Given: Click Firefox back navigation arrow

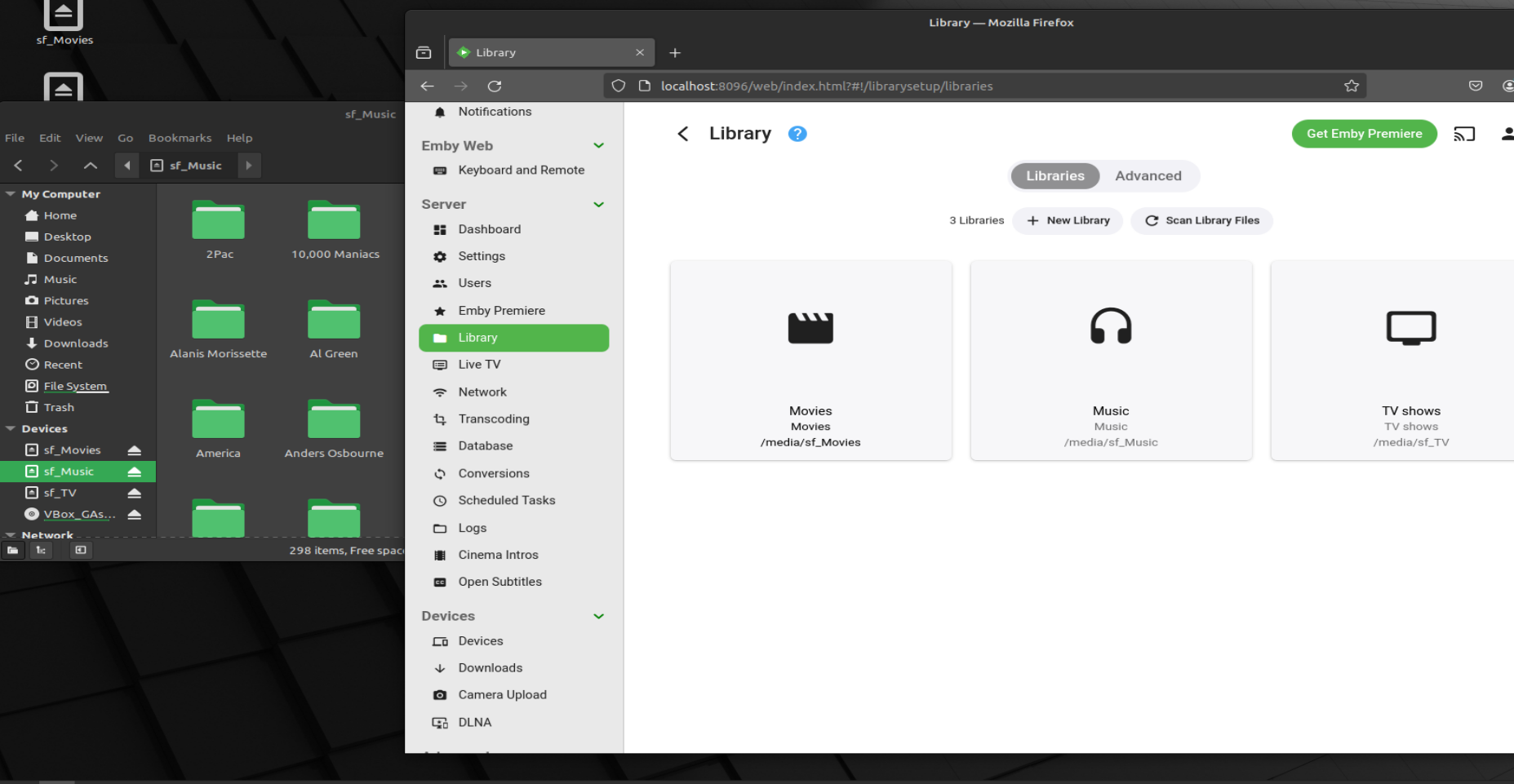Looking at the screenshot, I should [427, 86].
